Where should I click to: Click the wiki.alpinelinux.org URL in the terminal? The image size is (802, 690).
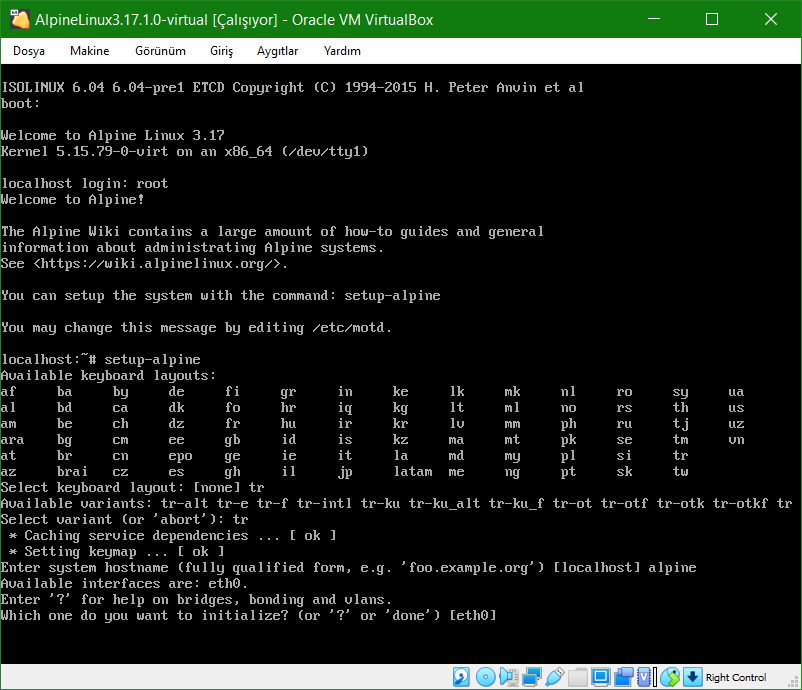[157, 263]
